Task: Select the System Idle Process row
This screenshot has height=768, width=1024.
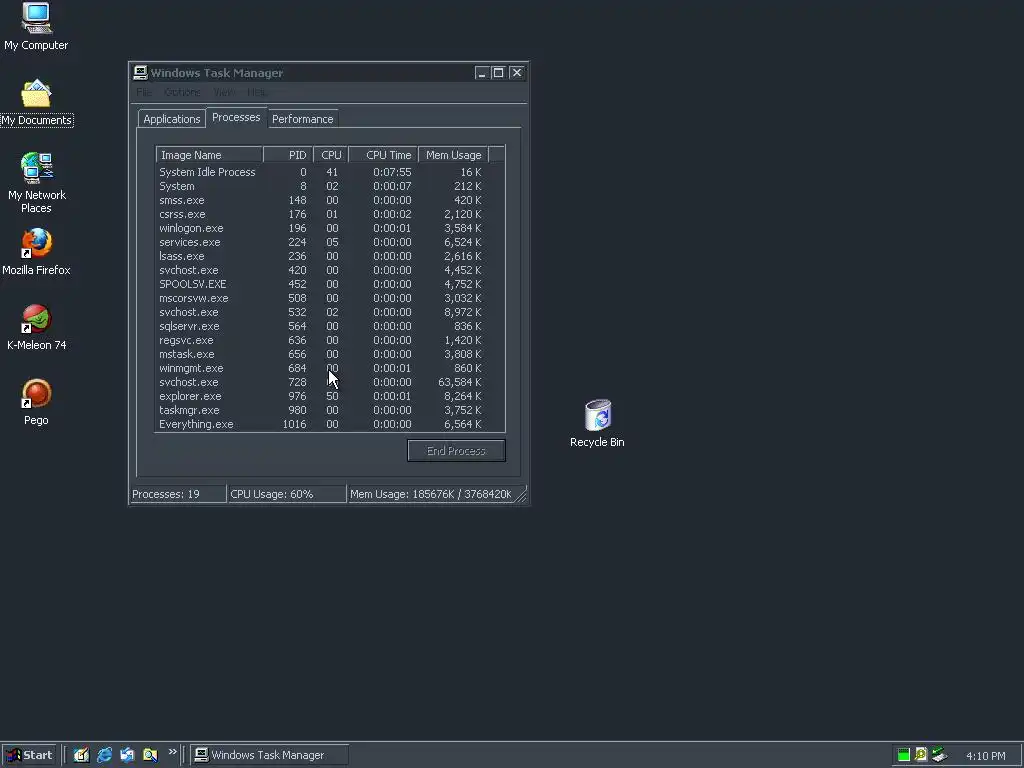Action: click(330, 172)
